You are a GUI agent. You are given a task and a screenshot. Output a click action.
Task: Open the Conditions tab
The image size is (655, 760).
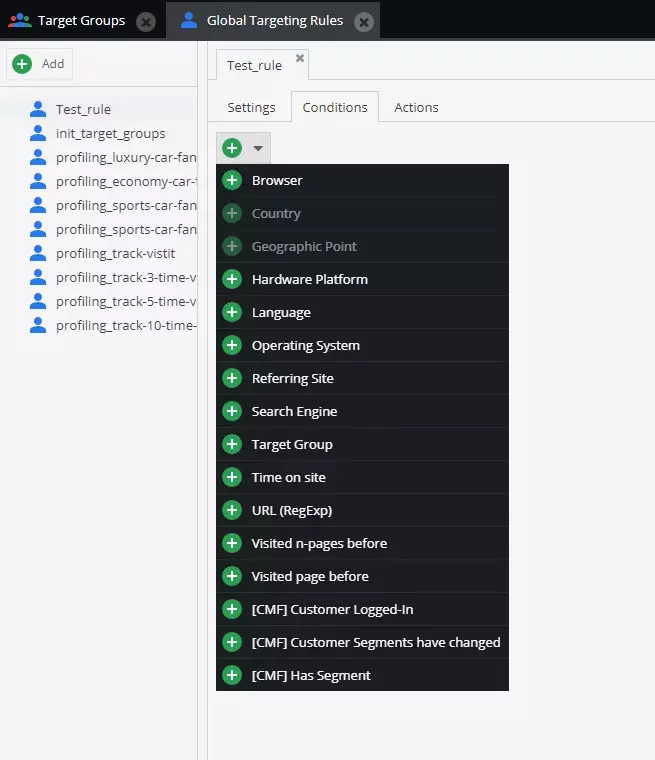coord(335,107)
